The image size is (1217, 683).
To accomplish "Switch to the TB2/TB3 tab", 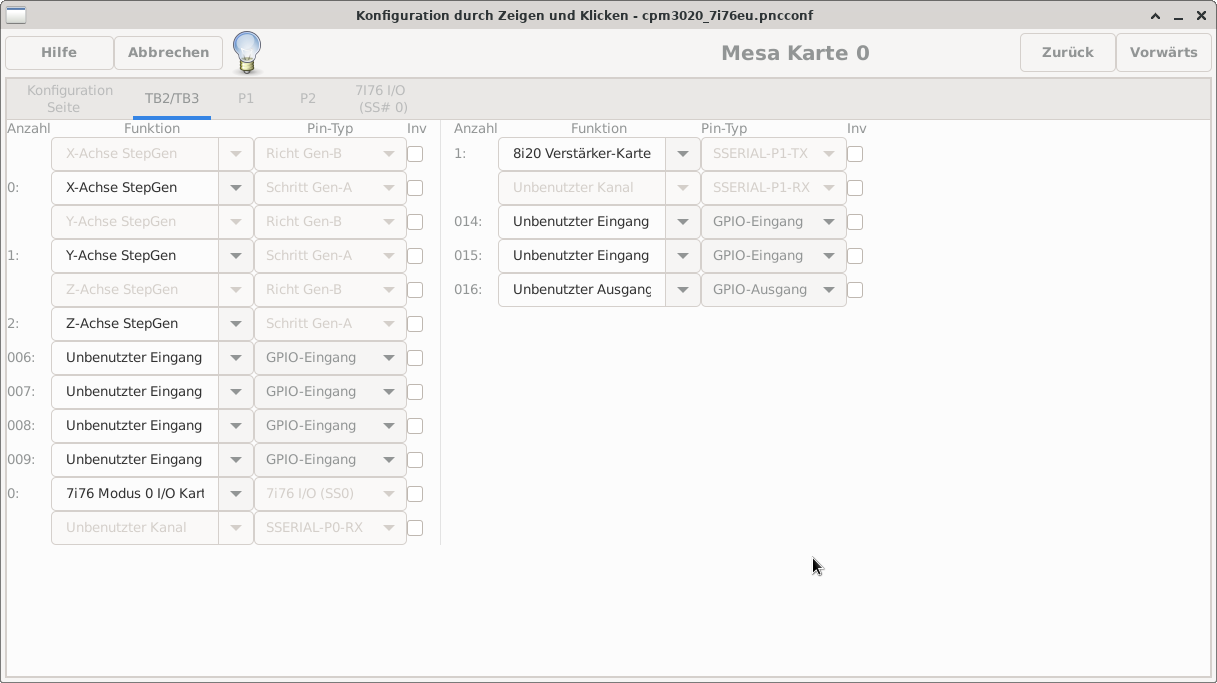I will coord(172,98).
